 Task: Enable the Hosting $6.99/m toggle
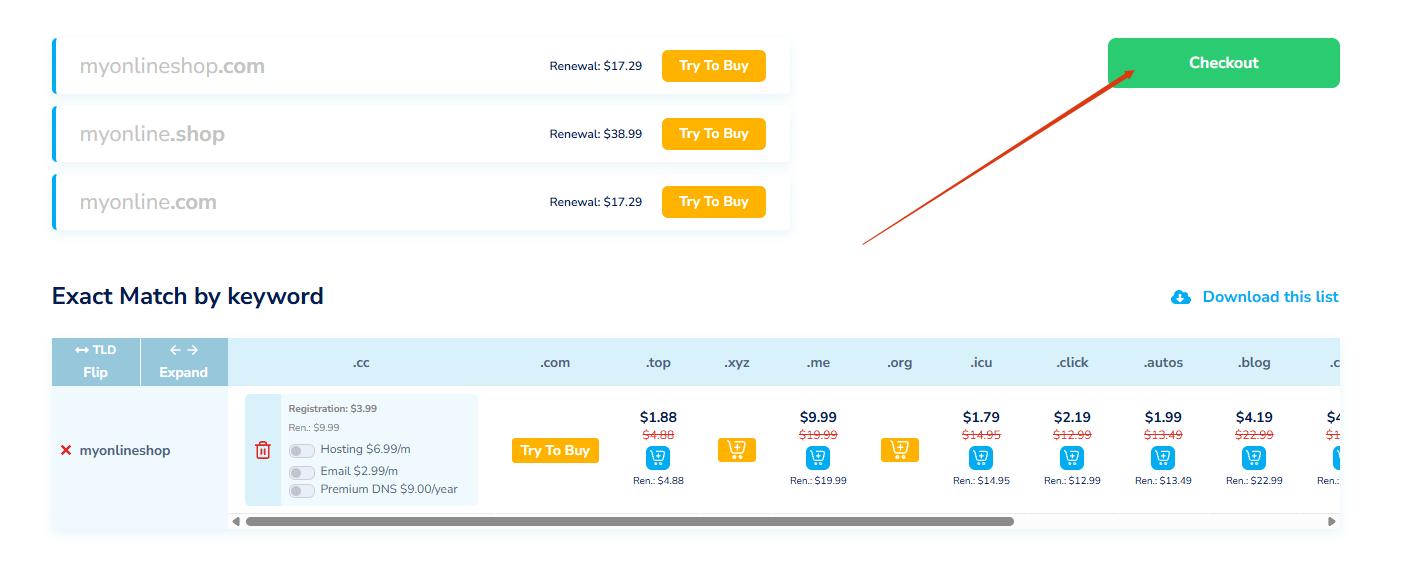pyautogui.click(x=302, y=451)
